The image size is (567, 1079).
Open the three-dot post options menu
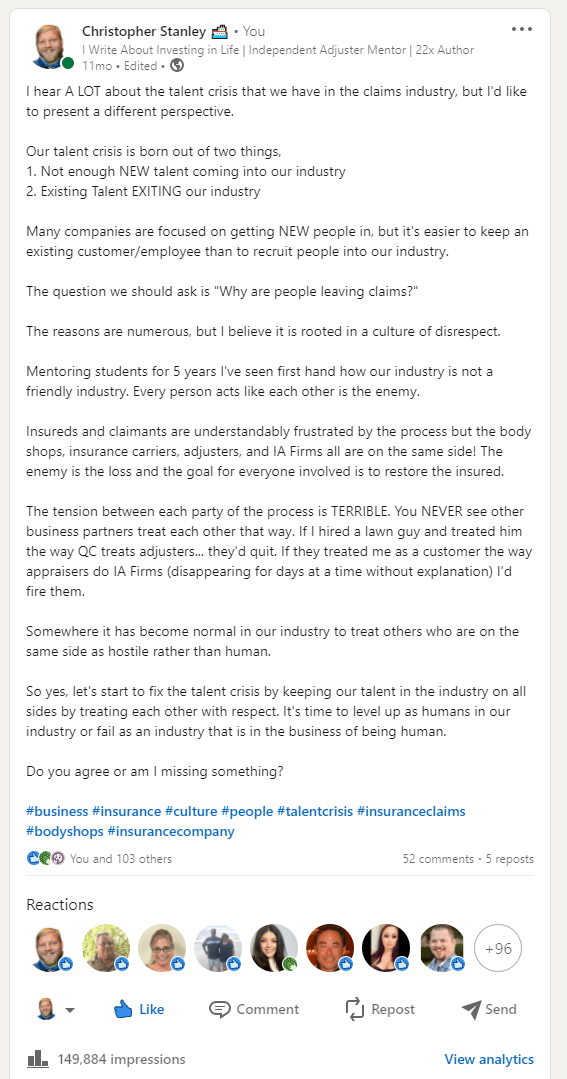click(x=522, y=30)
